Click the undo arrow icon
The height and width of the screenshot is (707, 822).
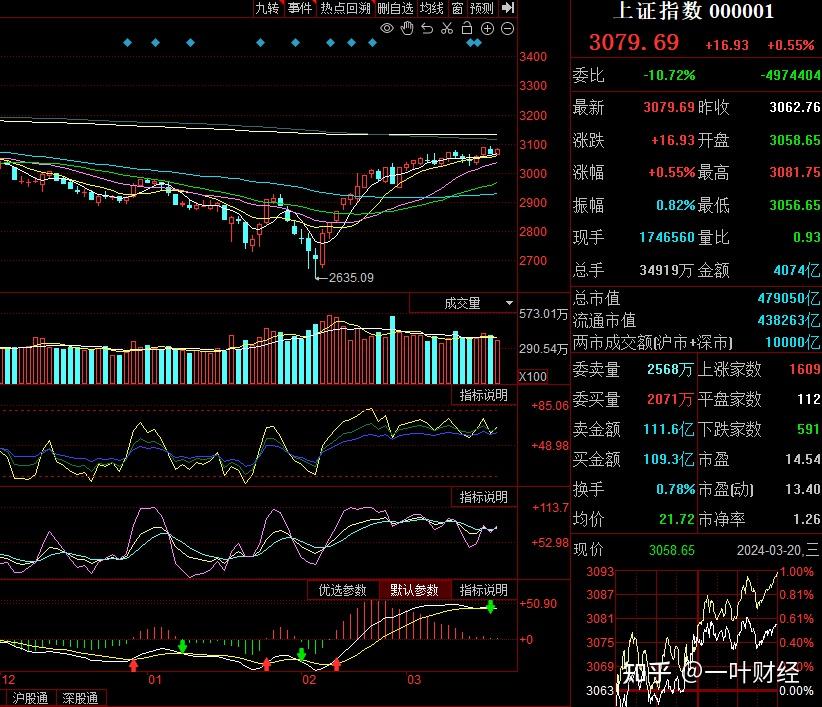point(428,29)
